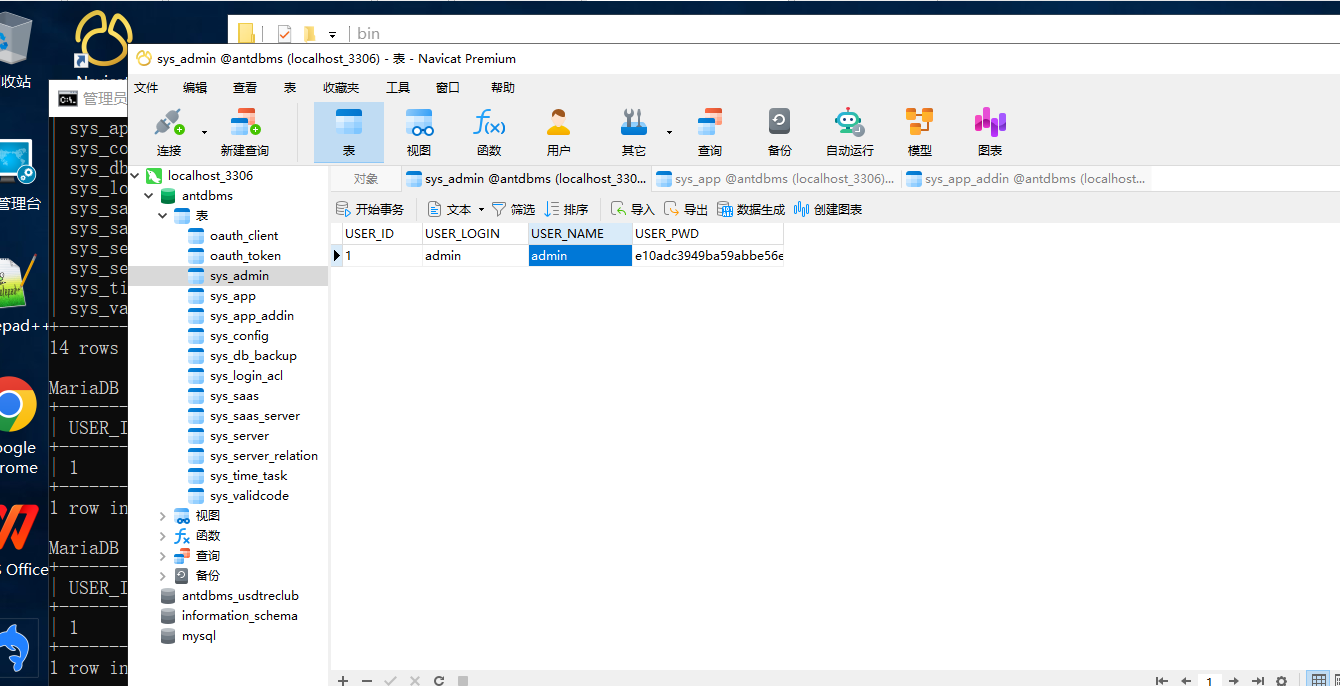The width and height of the screenshot is (1340, 686).
Task: Open the View menu
Action: pyautogui.click(x=245, y=88)
